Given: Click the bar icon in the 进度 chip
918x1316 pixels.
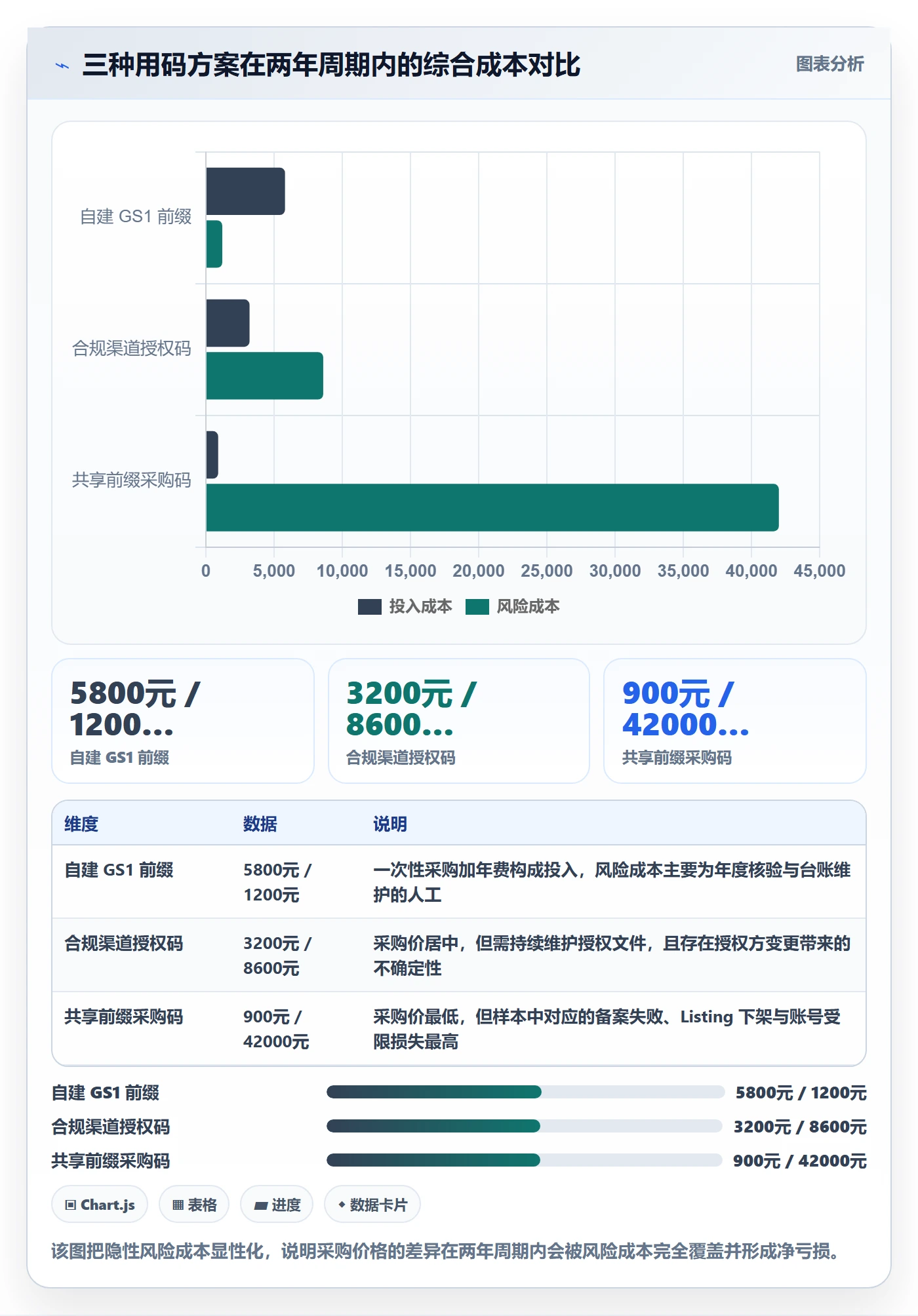Looking at the screenshot, I should click(260, 1205).
